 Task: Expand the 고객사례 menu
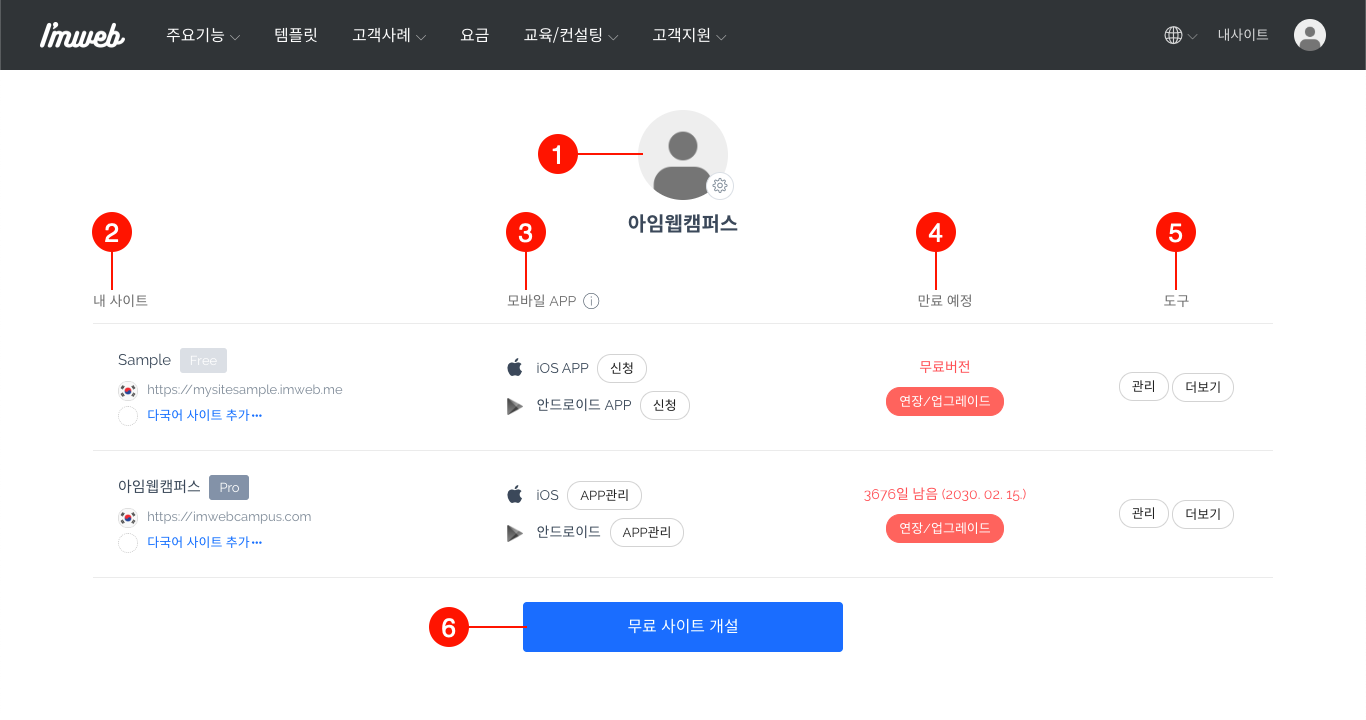pyautogui.click(x=389, y=35)
